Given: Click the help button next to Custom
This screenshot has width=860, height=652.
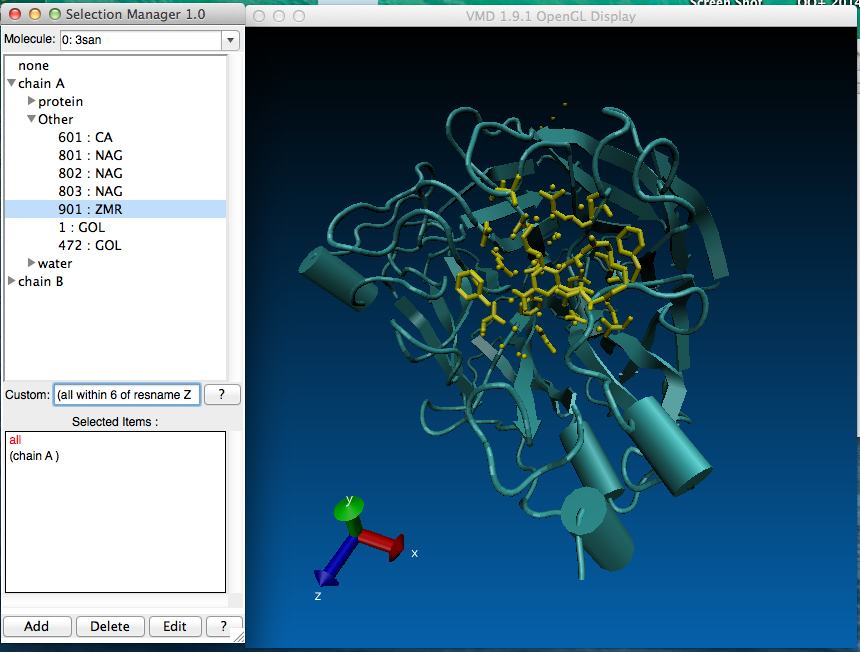Looking at the screenshot, I should pos(221,395).
